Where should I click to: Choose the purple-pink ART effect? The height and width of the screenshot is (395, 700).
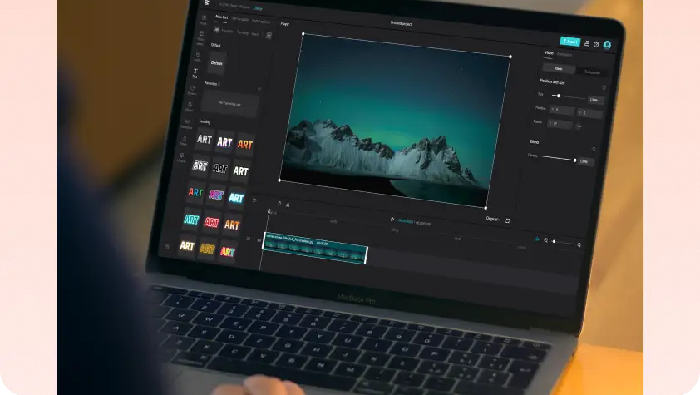coord(216,195)
